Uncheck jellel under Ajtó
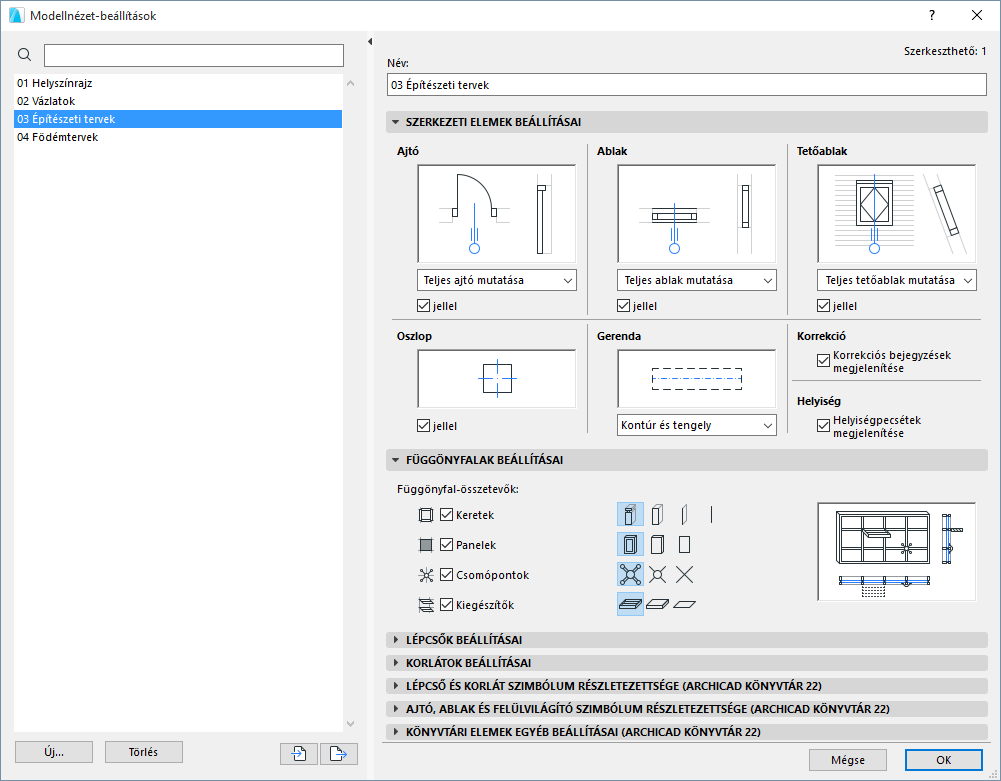 (423, 306)
